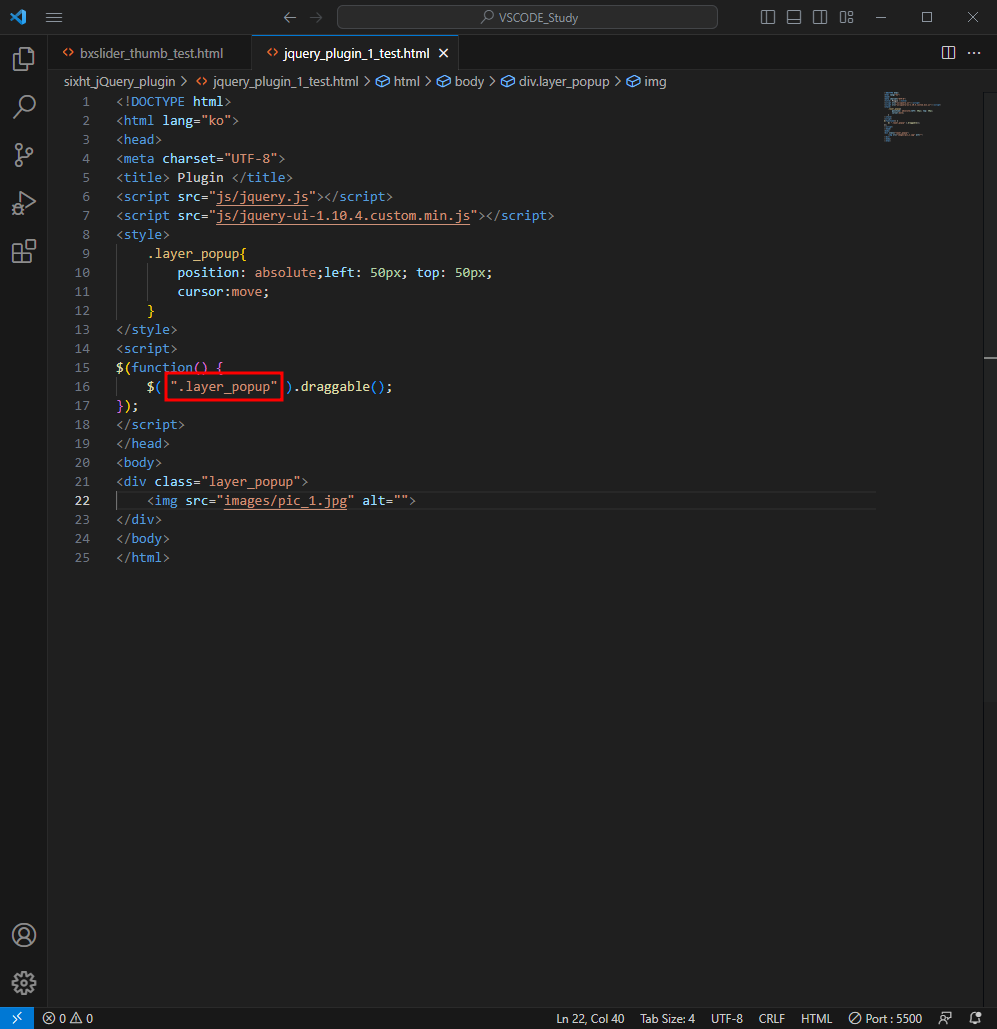Open the editor More Actions menu
The height and width of the screenshot is (1029, 997).
[x=974, y=52]
